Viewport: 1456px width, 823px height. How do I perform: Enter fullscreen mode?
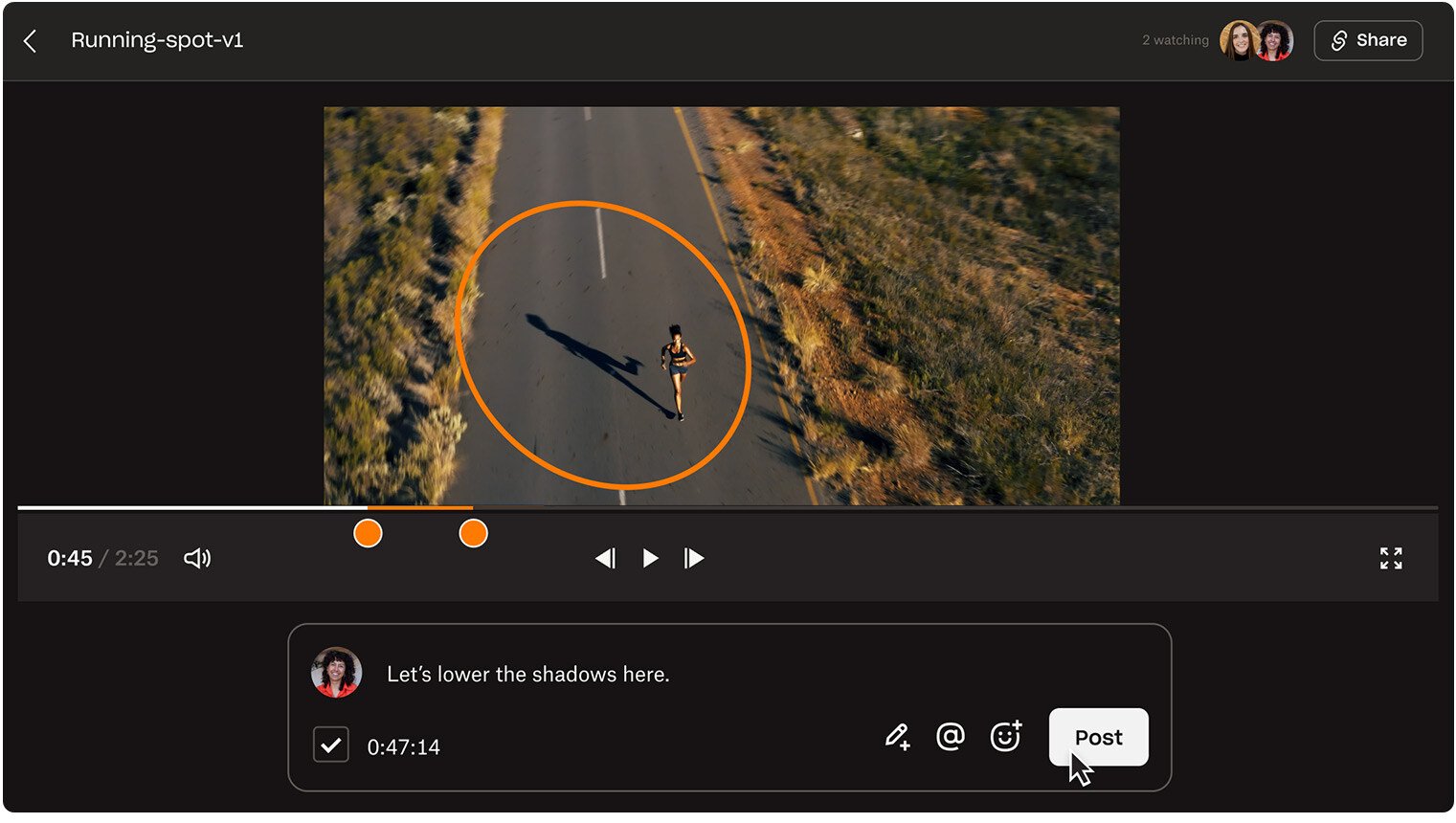tap(1390, 558)
